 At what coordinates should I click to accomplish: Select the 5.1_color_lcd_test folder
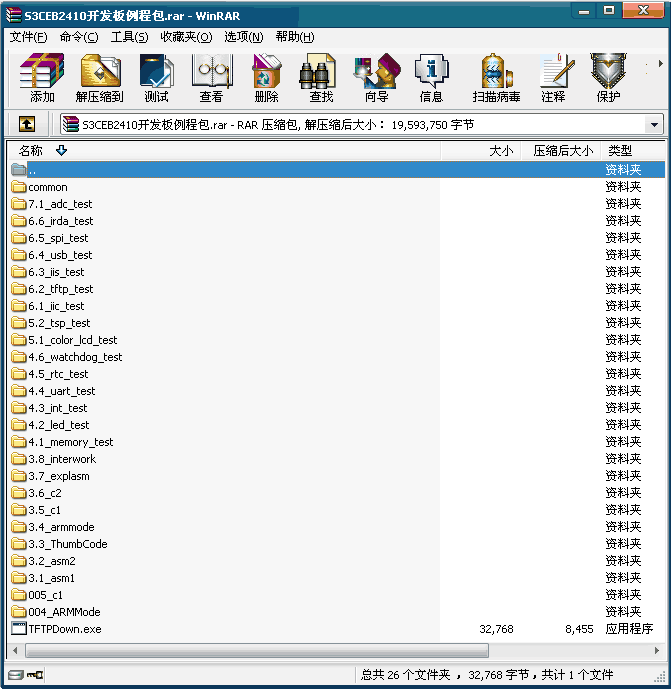(64, 340)
